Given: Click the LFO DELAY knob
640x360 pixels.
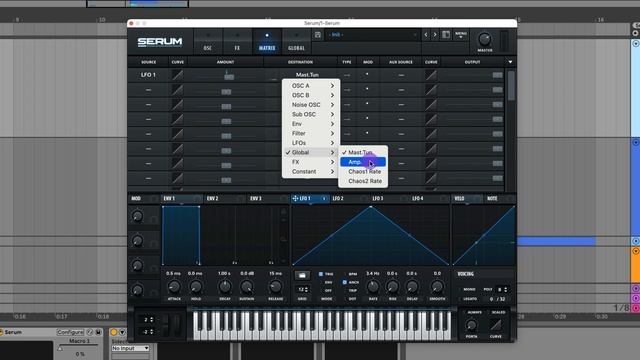Looking at the screenshot, I should [412, 287].
